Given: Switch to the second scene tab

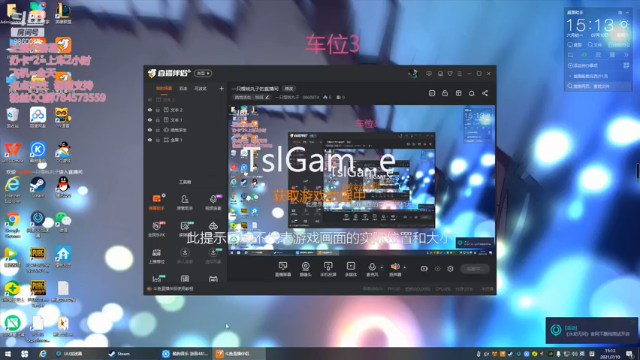Looking at the screenshot, I should coord(183,89).
